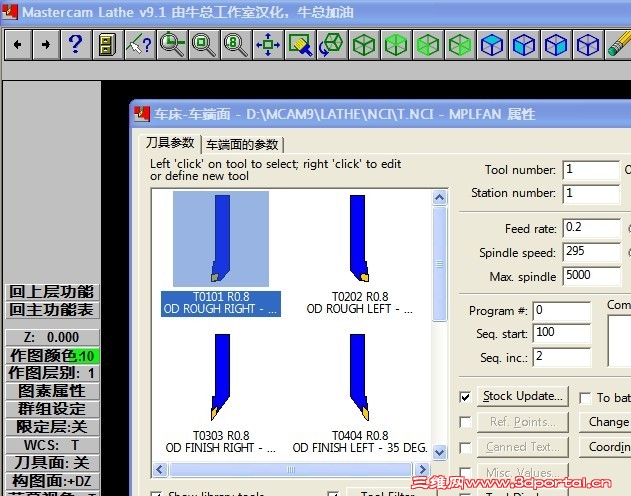The width and height of the screenshot is (631, 496).
Task: Click the file cabinet toolbar icon
Action: pyautogui.click(x=107, y=44)
